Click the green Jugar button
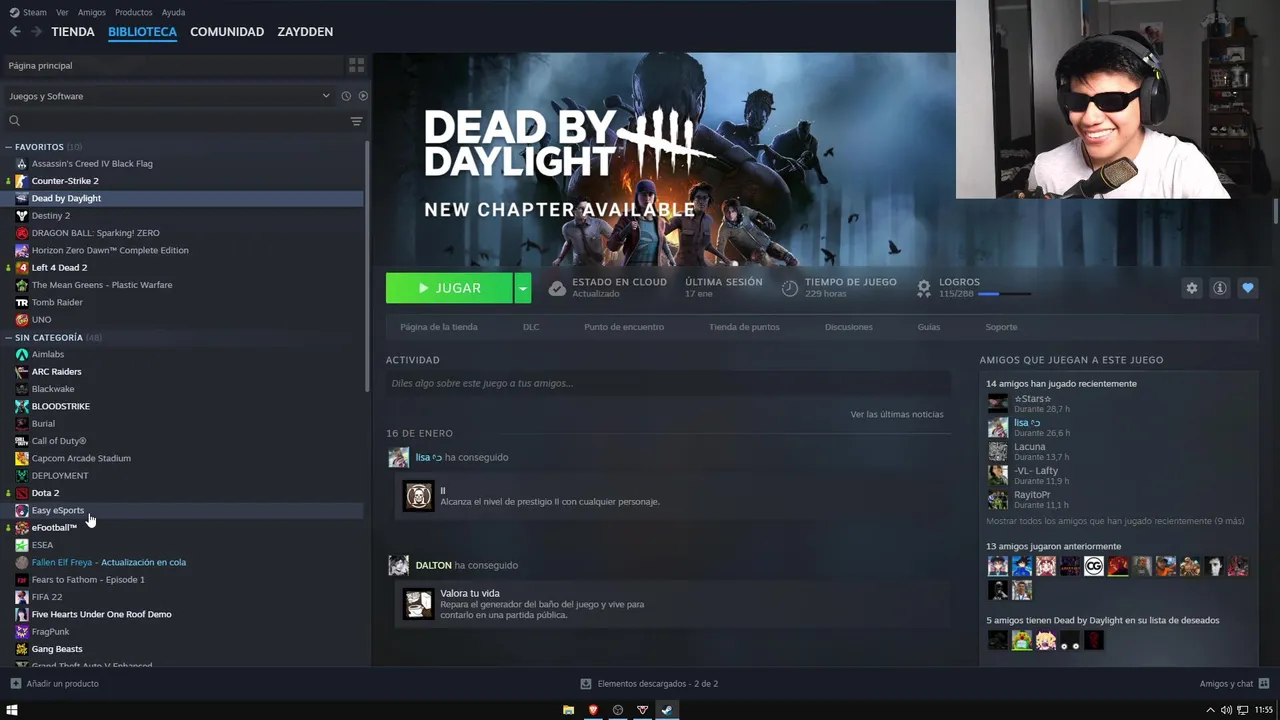Screen dimensions: 1280x720 click(449, 288)
